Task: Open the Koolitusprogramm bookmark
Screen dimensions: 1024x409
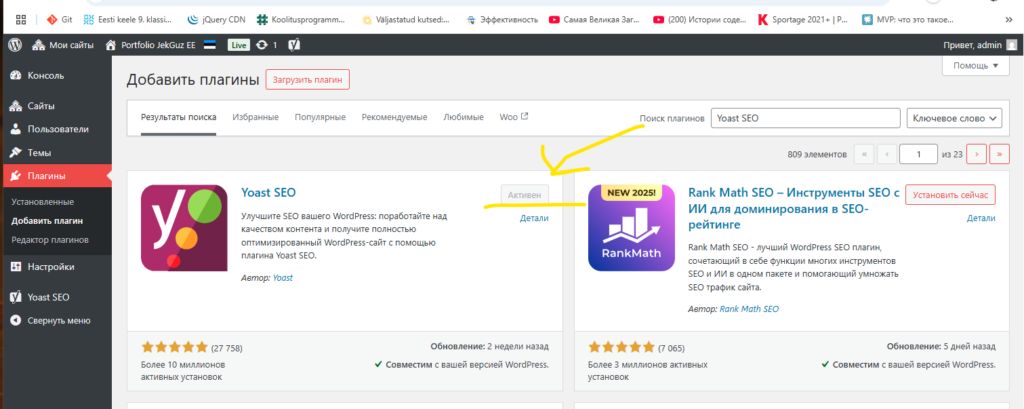Action: click(301, 20)
